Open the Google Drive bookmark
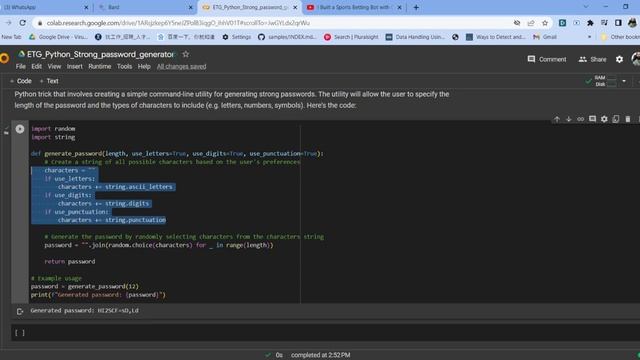Viewport: 640px width, 360px height. [x=58, y=37]
